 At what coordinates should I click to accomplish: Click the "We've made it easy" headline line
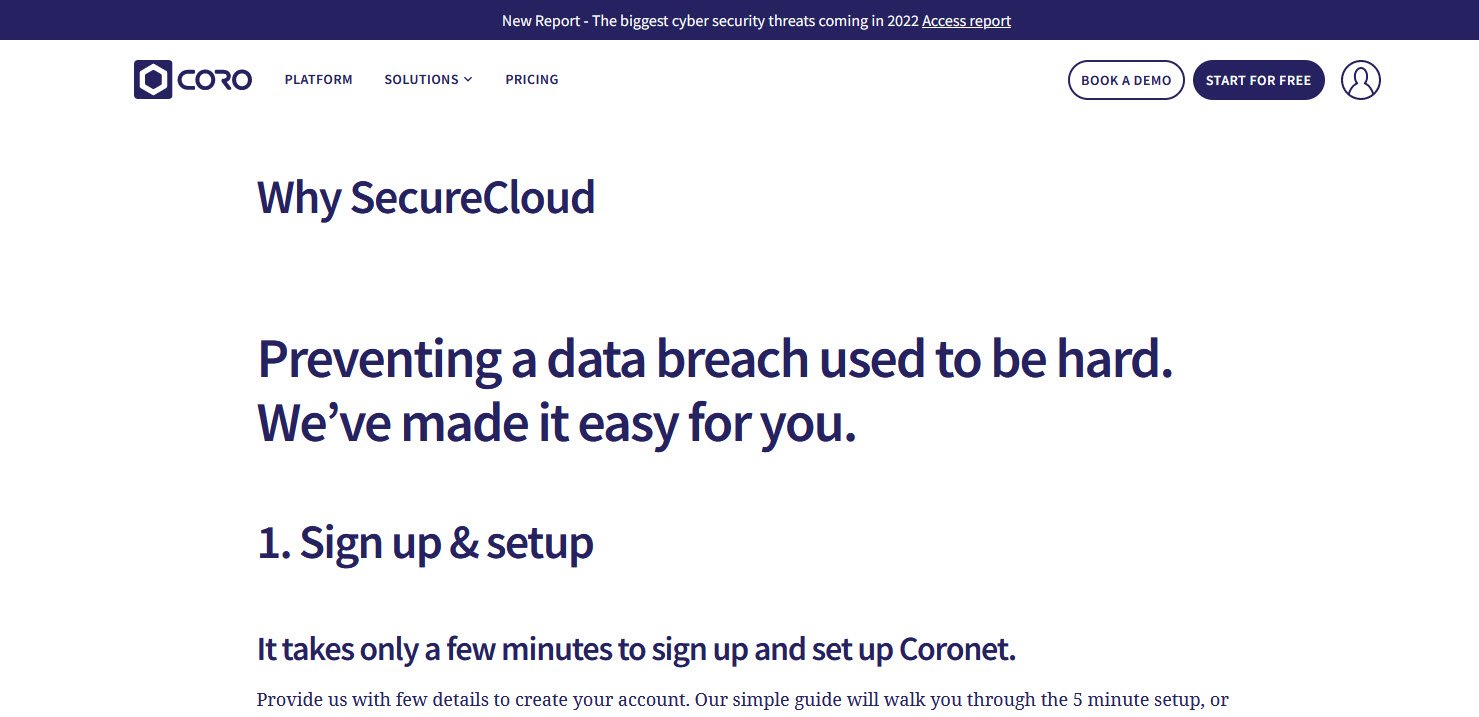click(x=557, y=423)
